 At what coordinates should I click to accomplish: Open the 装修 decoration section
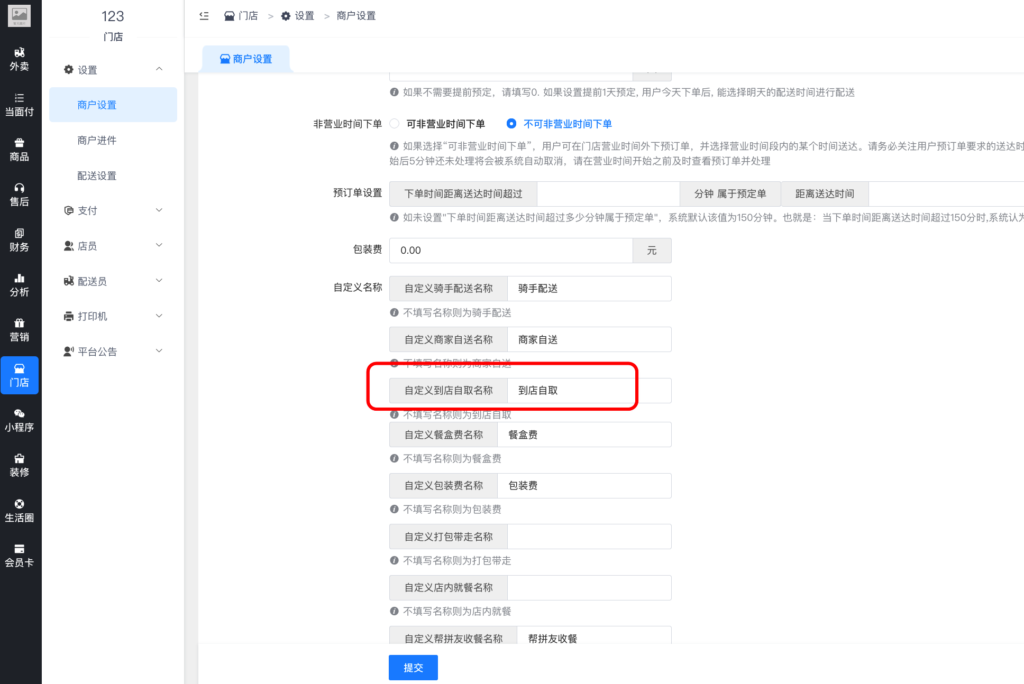pyautogui.click(x=20, y=465)
